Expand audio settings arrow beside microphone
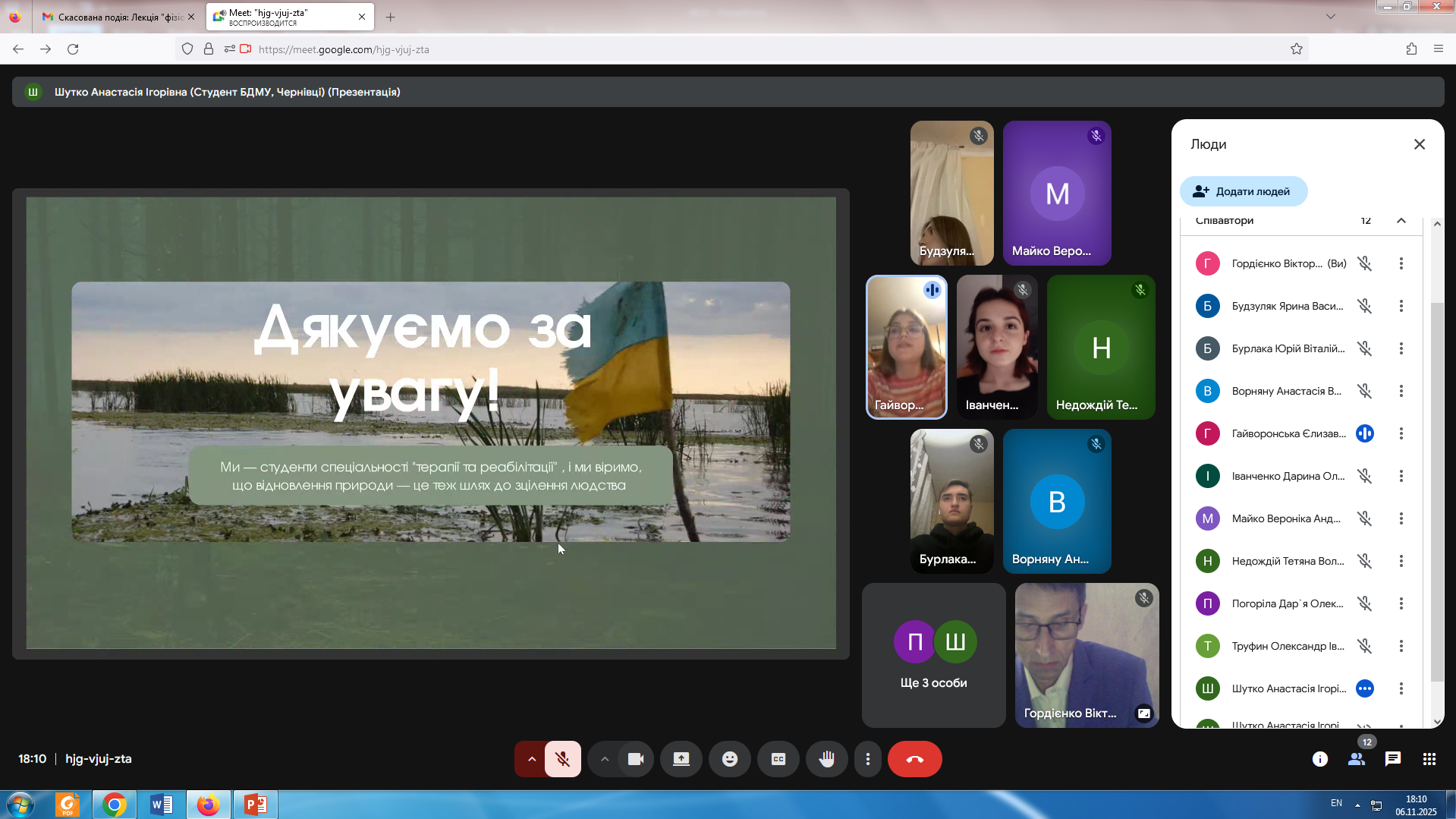 coord(531,759)
